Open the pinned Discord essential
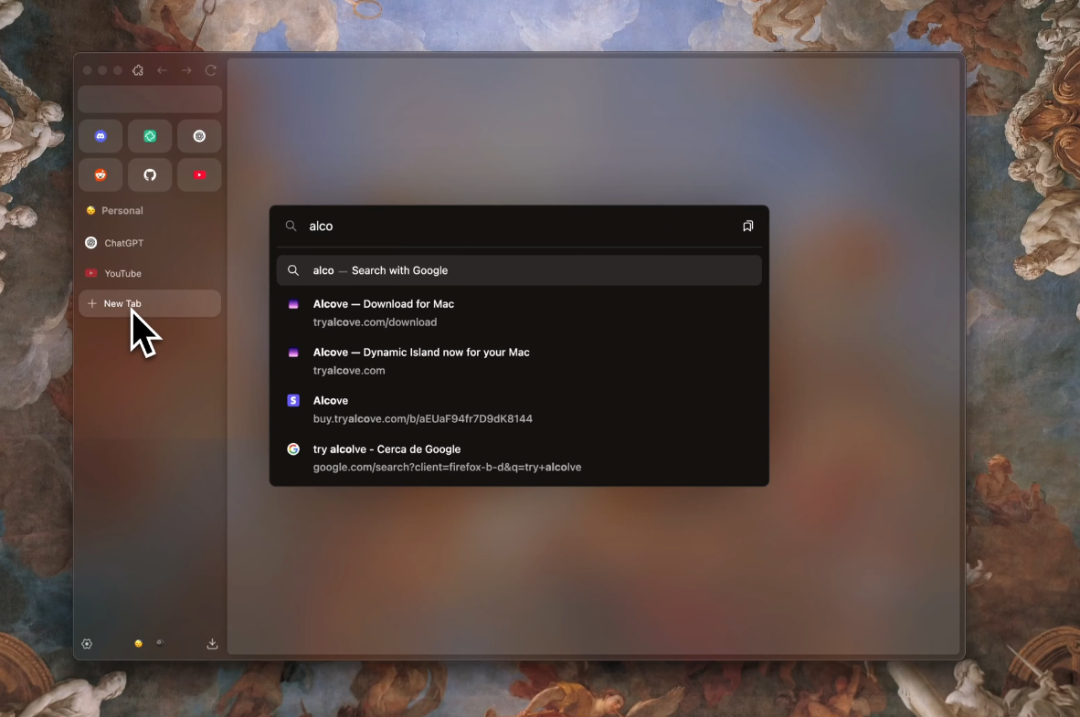The image size is (1080, 717). click(x=101, y=136)
